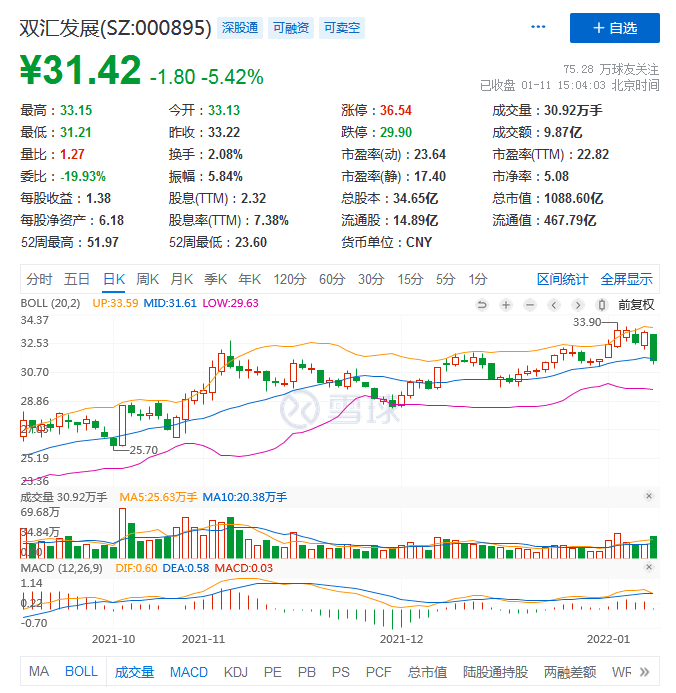676x693 pixels.
Task: Open the three-dot more options menu
Action: tap(538, 27)
